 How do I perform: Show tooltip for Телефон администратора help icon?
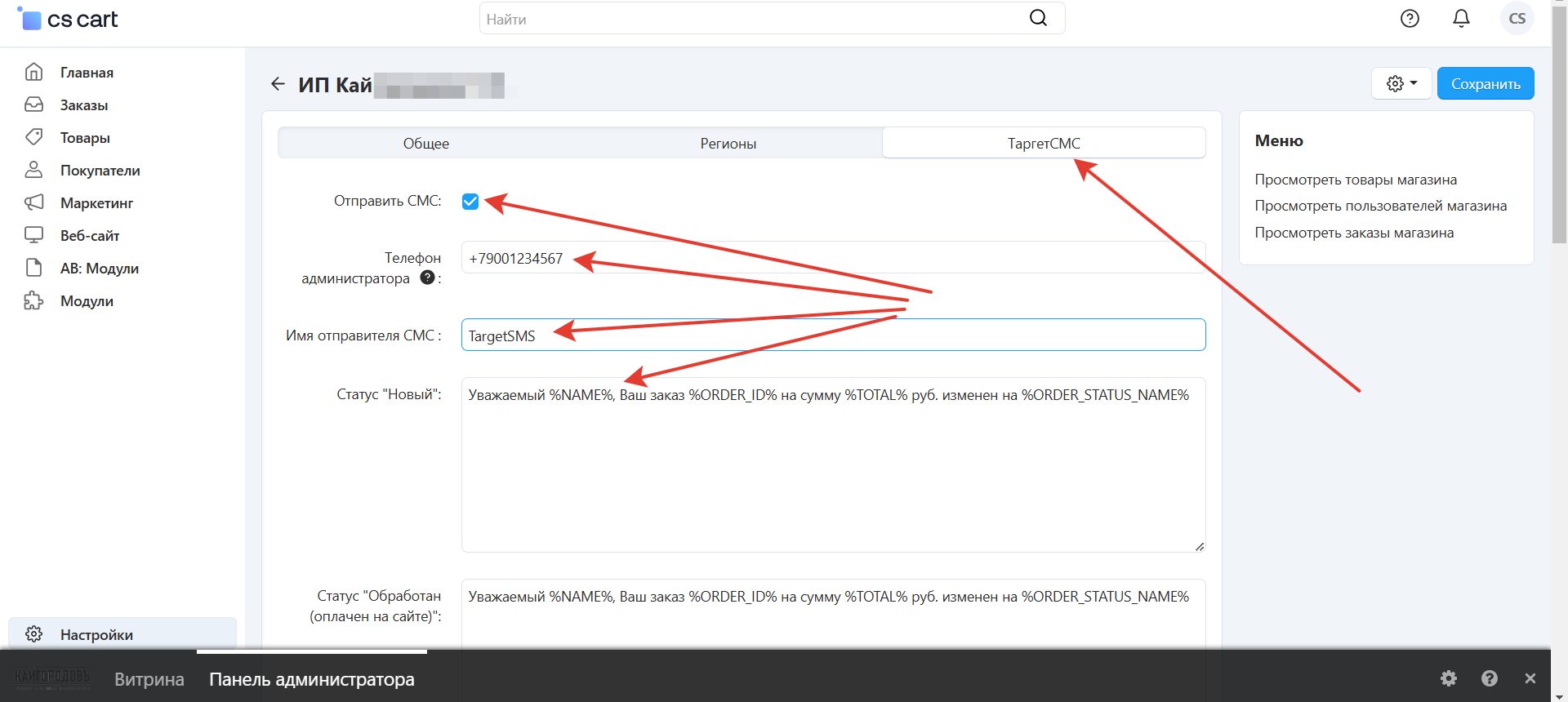427,278
